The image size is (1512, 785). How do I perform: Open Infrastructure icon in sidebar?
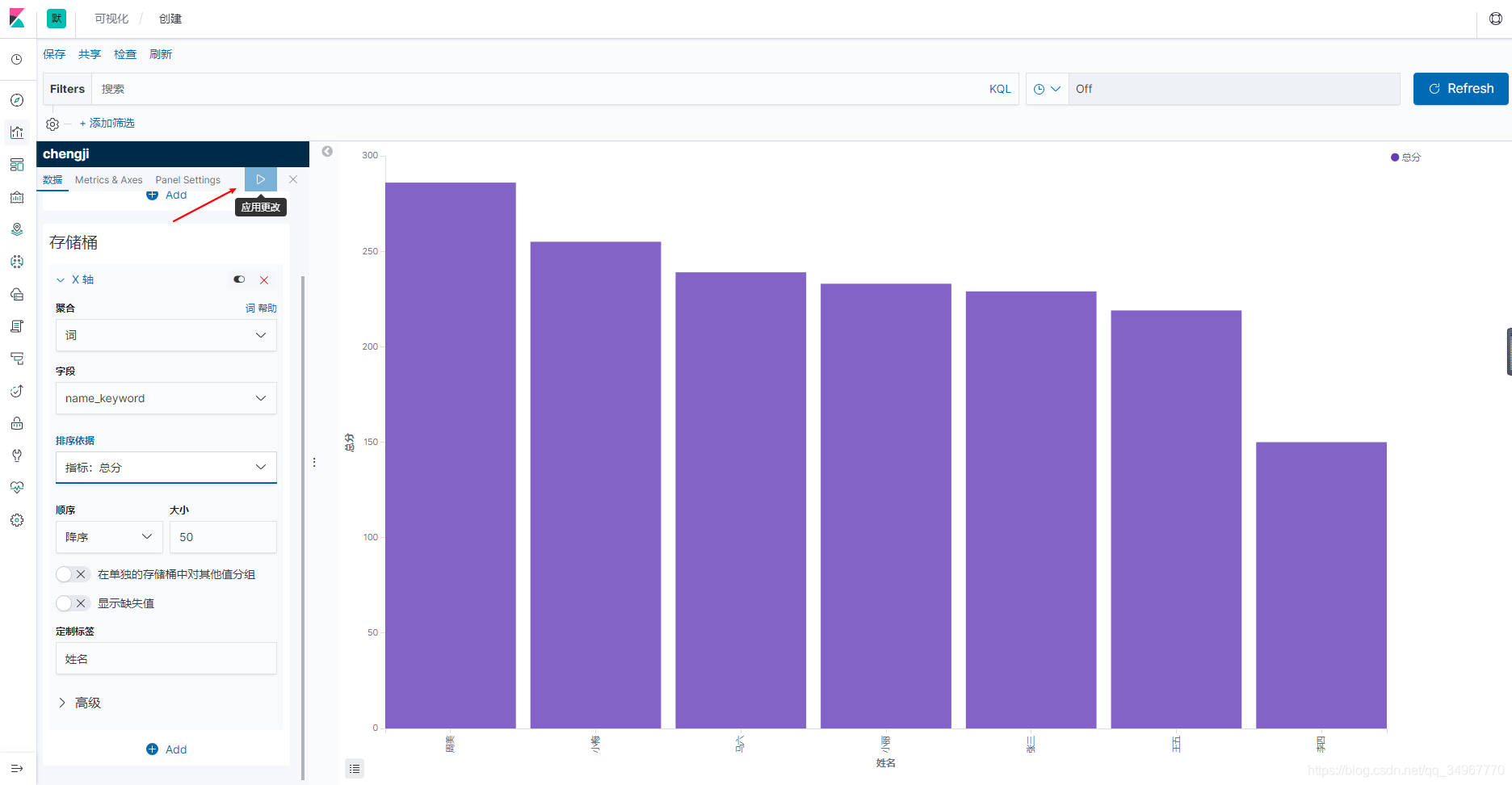click(17, 294)
